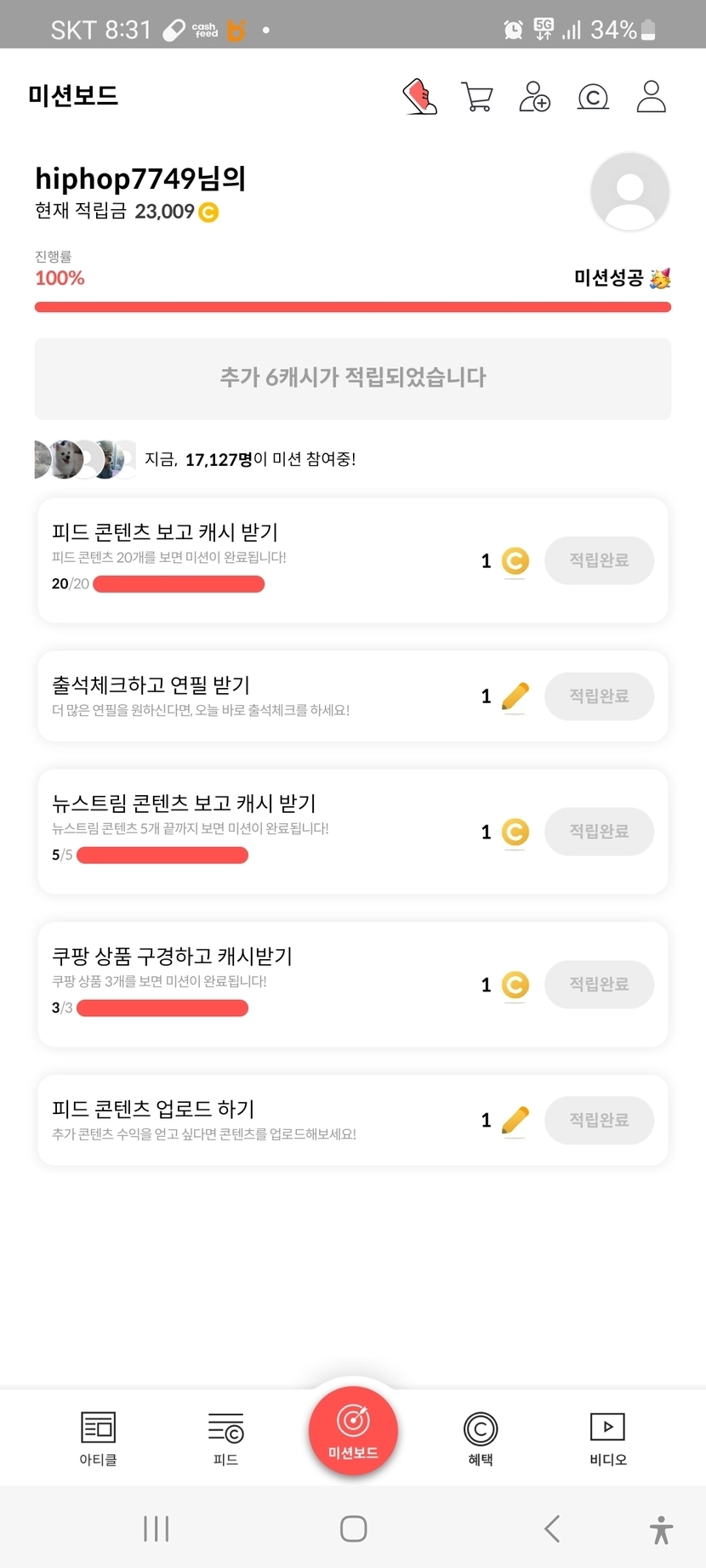
Task: Tap 적립완료 for 피드 콘텐츠 업로드 하기
Action: pos(599,1120)
